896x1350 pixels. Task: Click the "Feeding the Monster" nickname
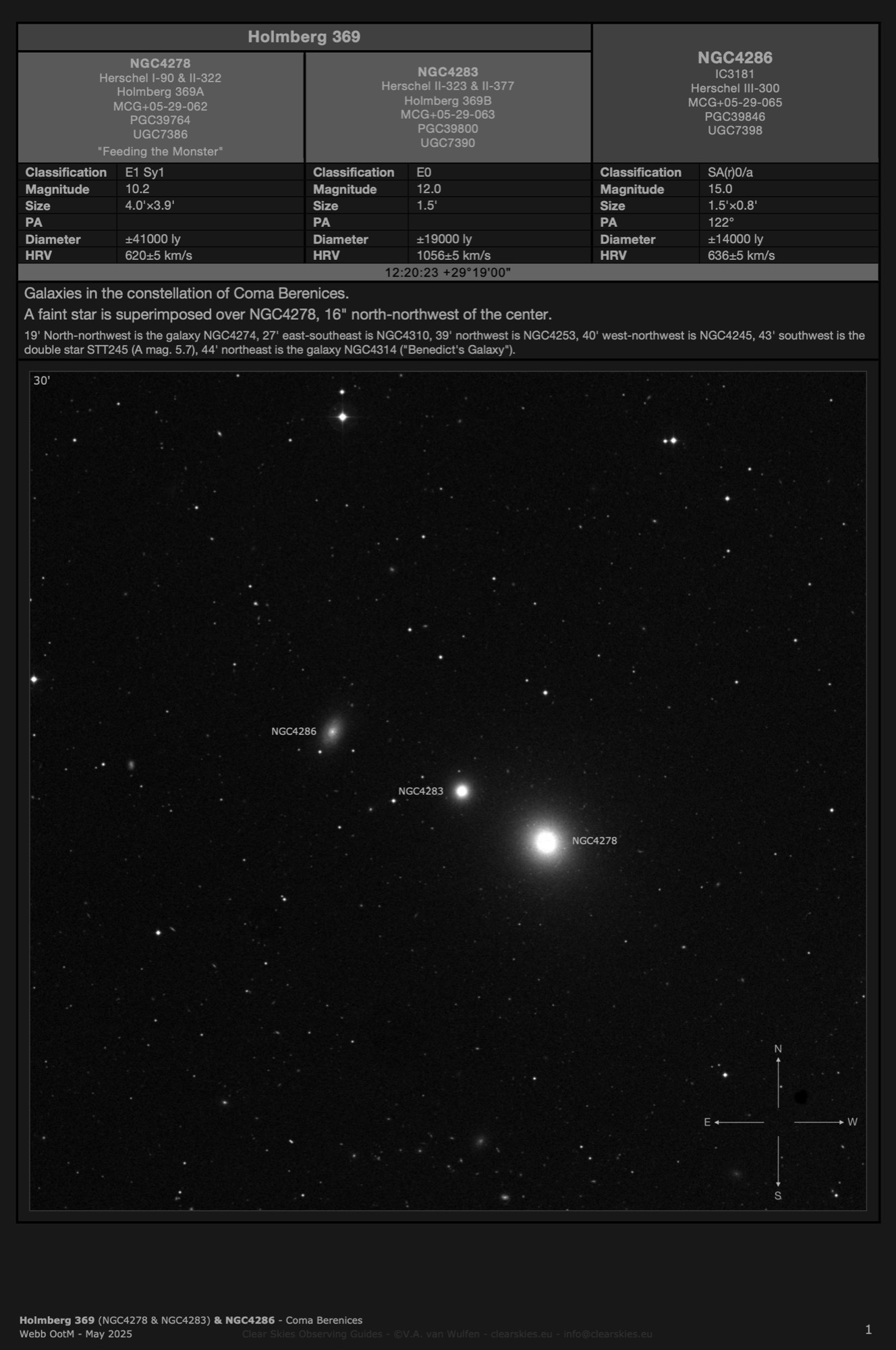[161, 151]
